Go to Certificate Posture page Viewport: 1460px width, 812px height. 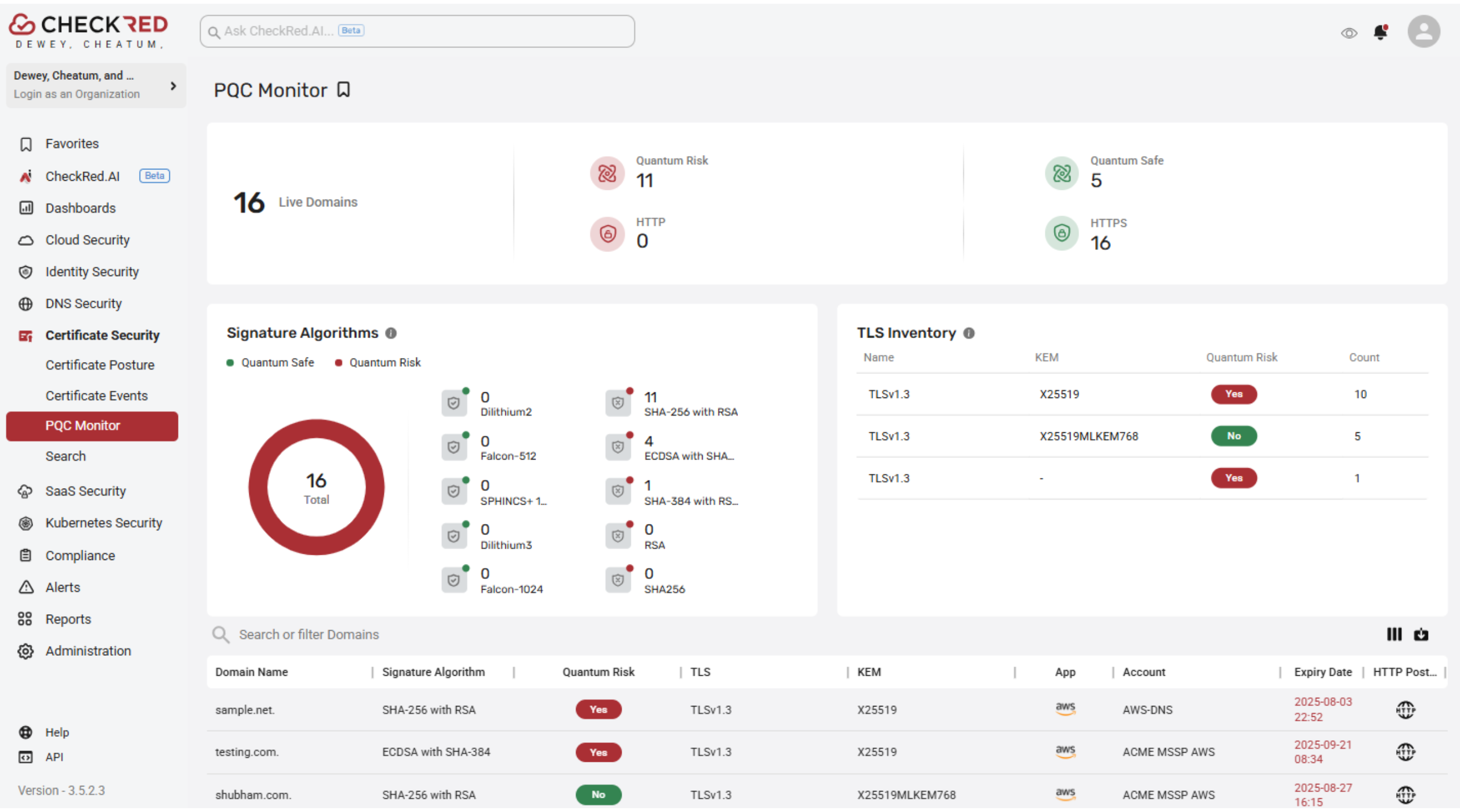100,365
